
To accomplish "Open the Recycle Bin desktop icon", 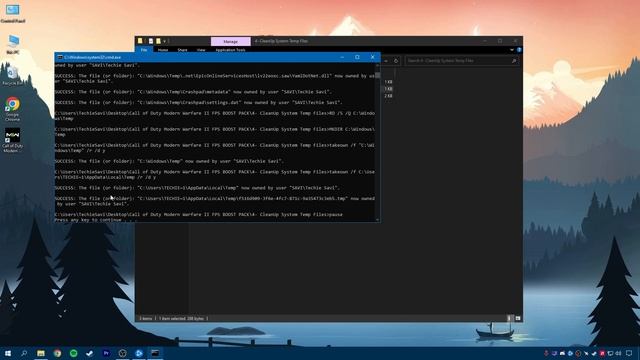I will [13, 76].
